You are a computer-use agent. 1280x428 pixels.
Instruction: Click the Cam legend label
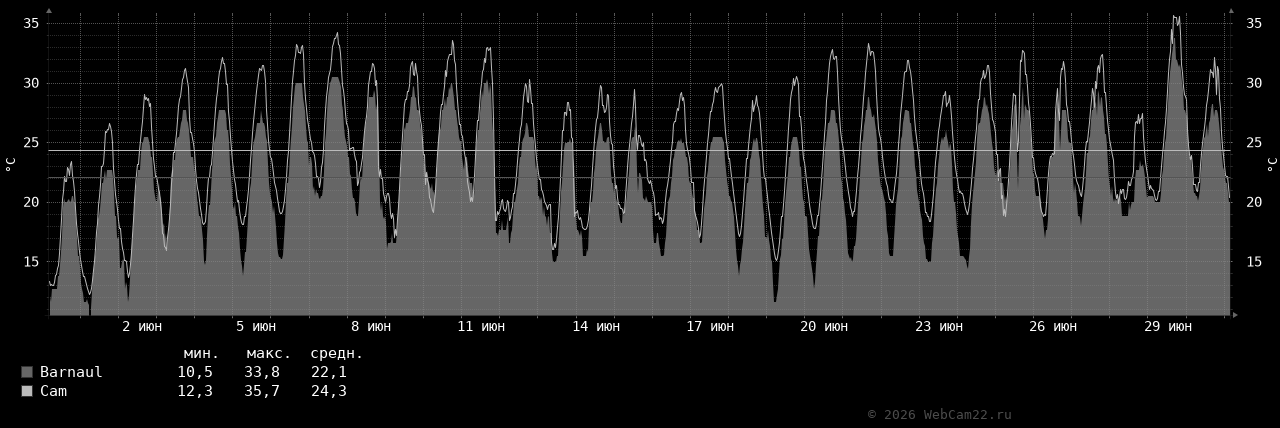(x=53, y=391)
